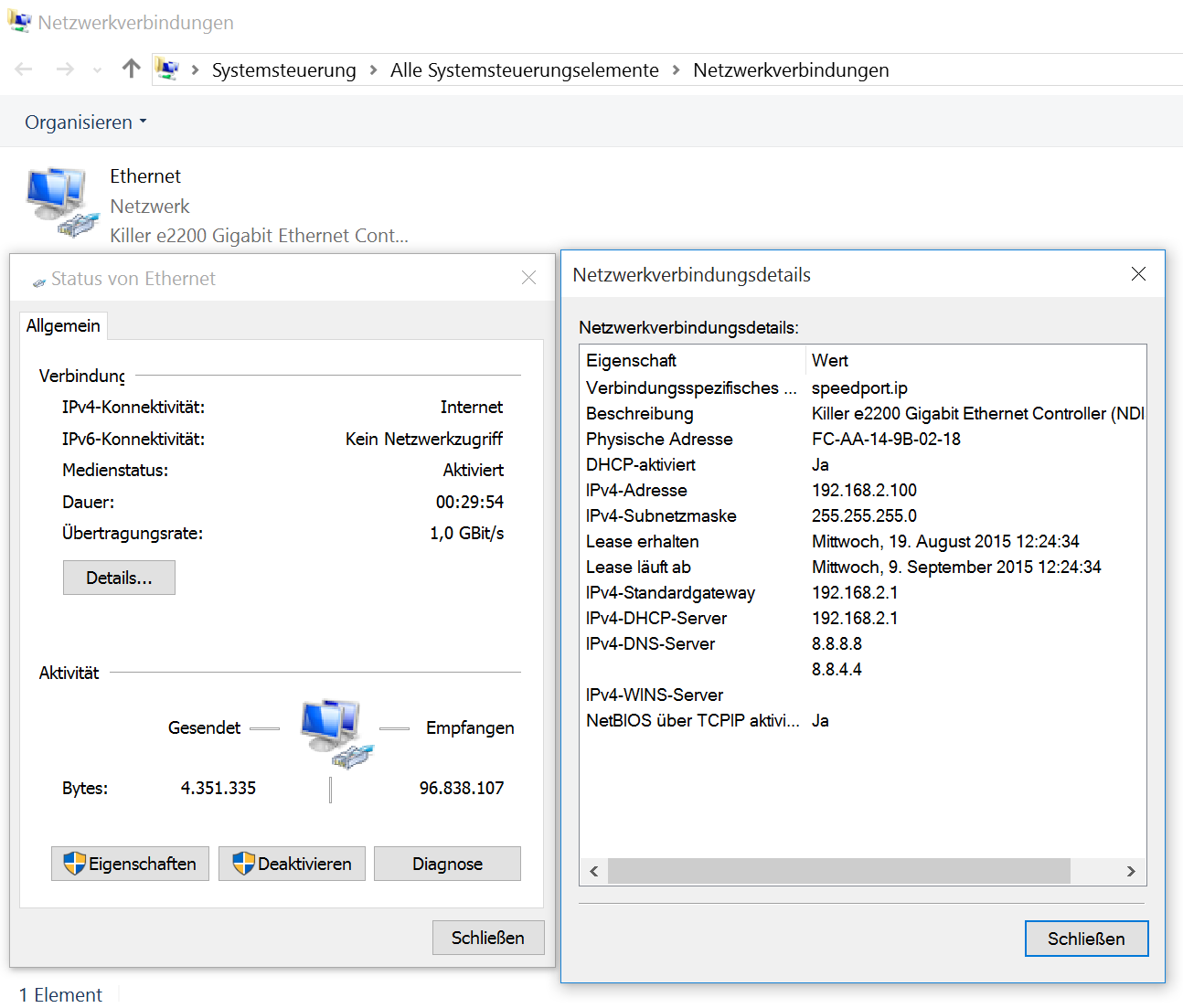1183x1008 pixels.
Task: Select the IPv4-Standardgateway row
Action: [x=862, y=592]
